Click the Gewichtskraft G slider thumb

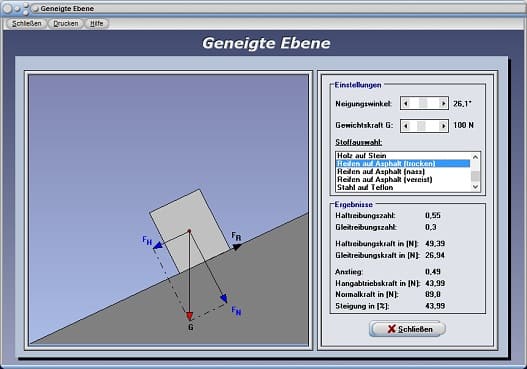coord(421,126)
